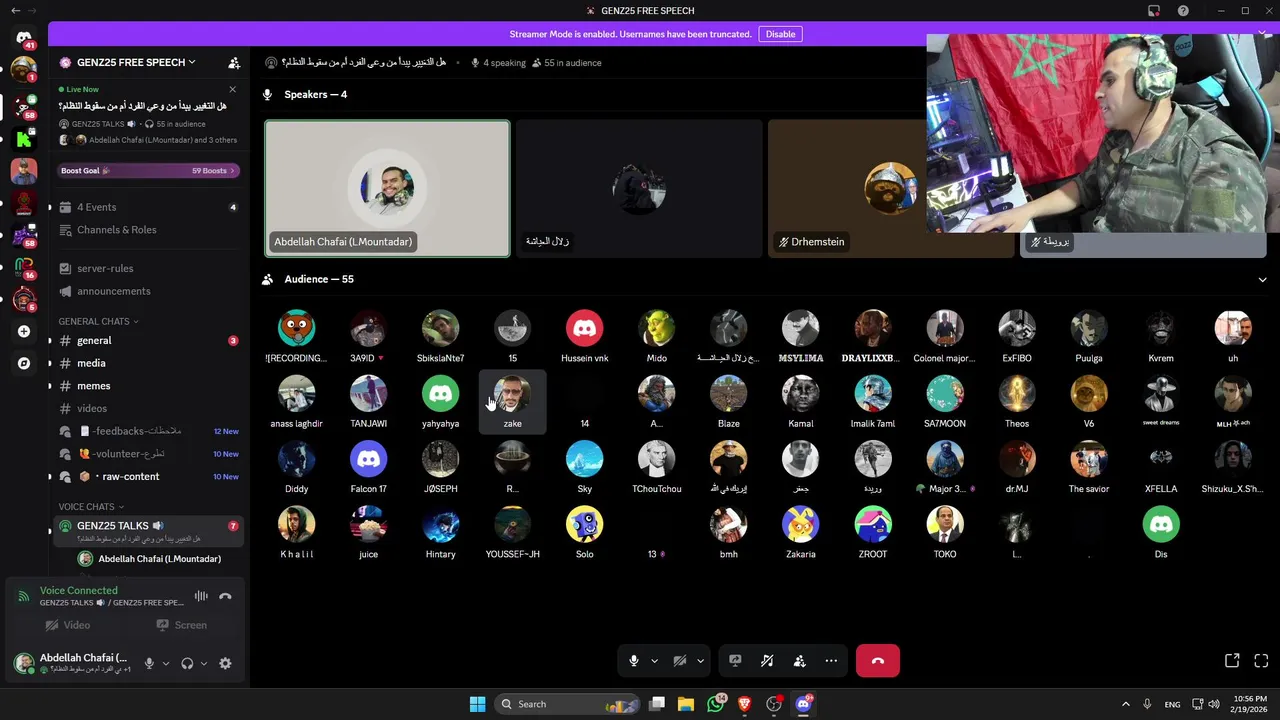Mute microphone in the bottom stage controls
1280x720 pixels.
click(x=633, y=661)
